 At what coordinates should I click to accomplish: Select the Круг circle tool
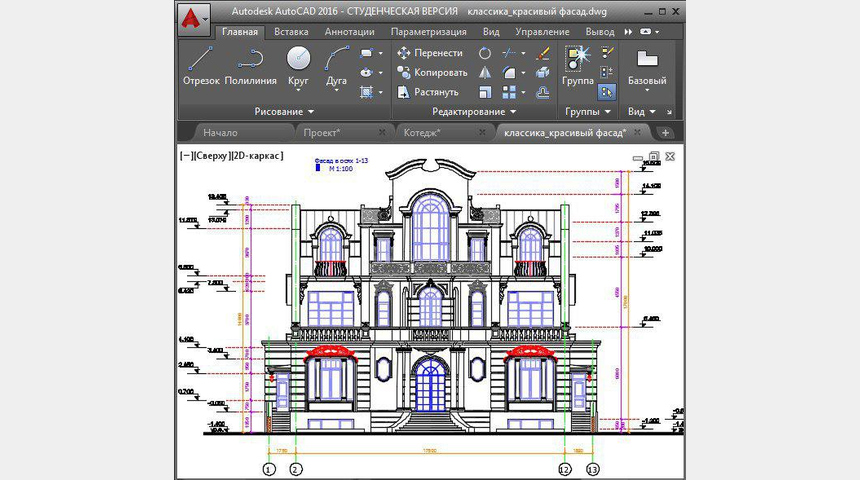[x=298, y=67]
